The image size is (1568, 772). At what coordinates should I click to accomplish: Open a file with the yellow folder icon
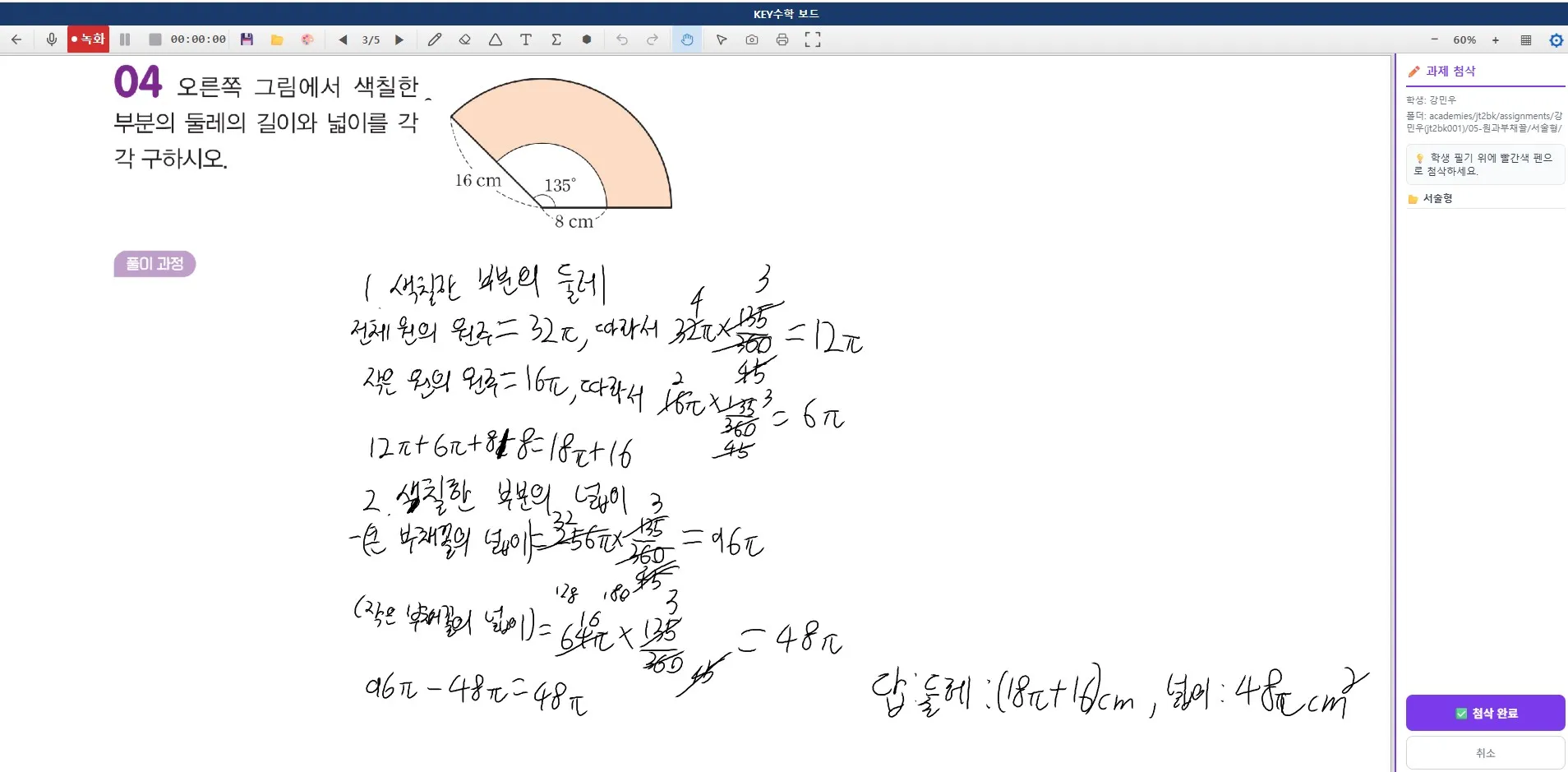click(x=277, y=39)
